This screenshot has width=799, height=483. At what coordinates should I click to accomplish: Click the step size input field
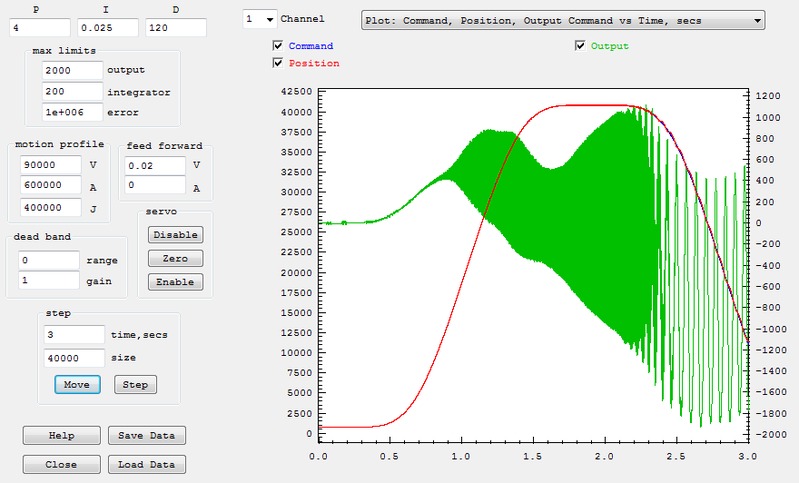point(73,357)
